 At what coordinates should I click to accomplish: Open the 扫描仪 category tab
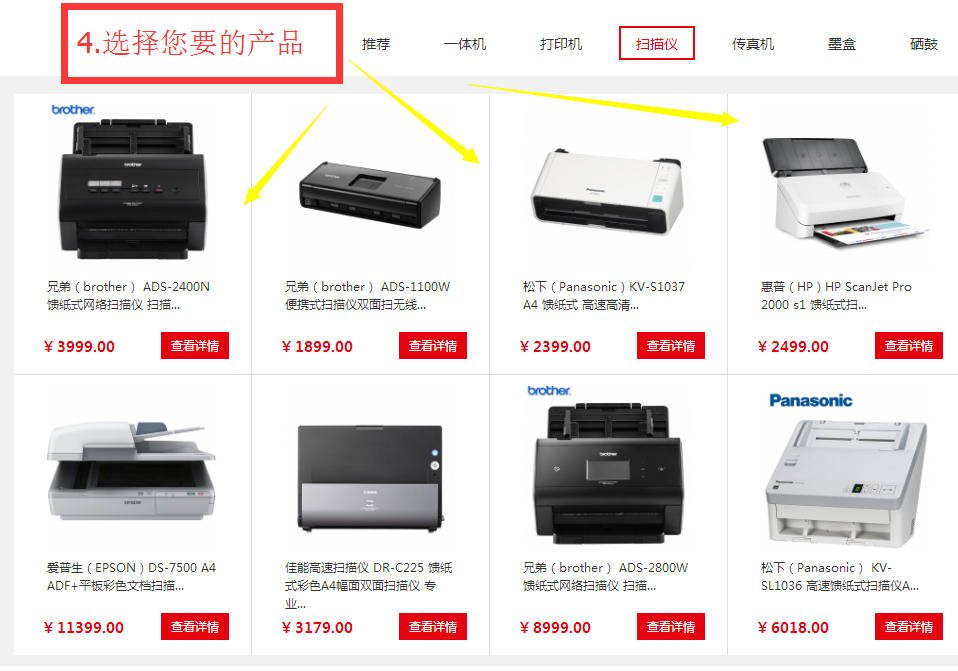pyautogui.click(x=657, y=43)
